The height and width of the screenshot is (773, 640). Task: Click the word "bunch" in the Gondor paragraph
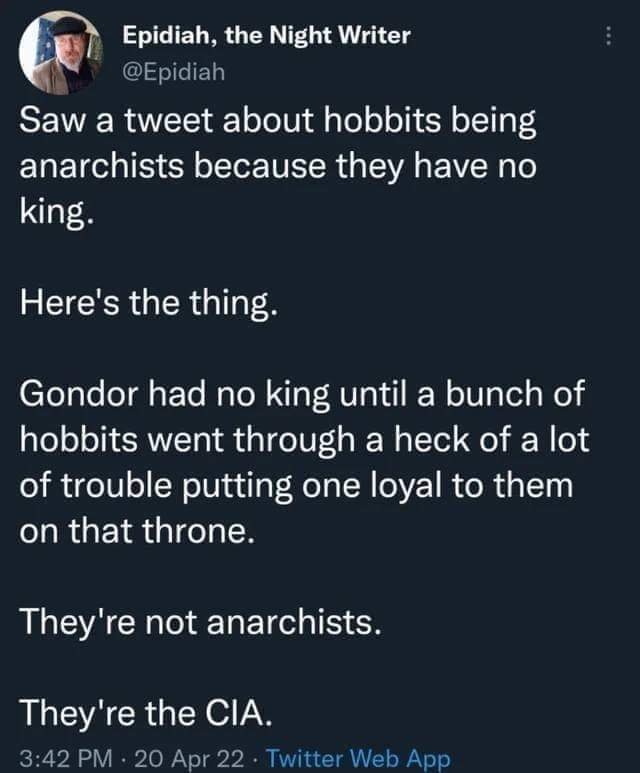tap(495, 394)
